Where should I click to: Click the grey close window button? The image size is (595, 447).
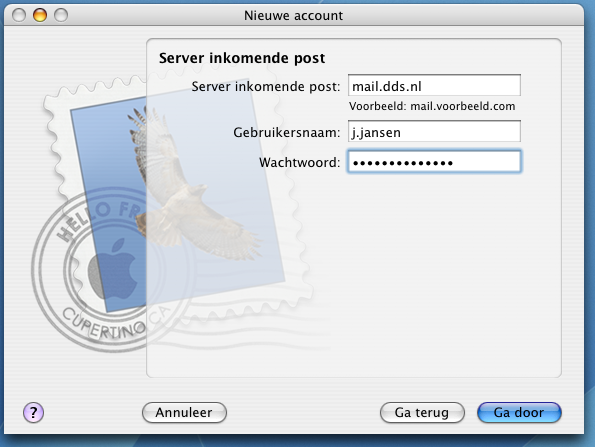click(x=19, y=15)
